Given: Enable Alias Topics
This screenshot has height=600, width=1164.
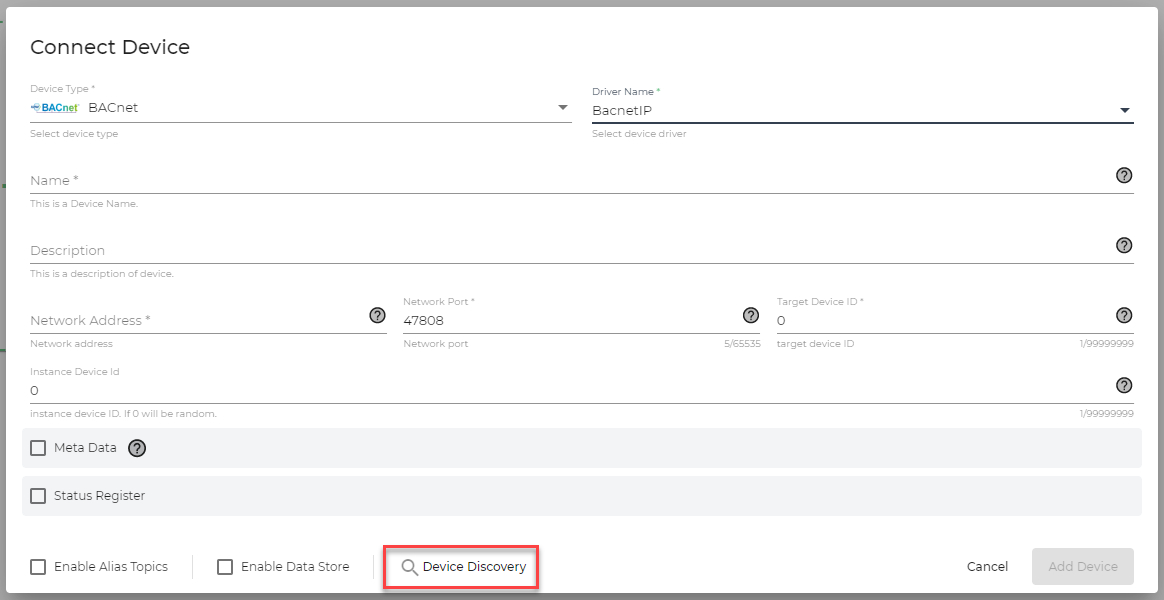Looking at the screenshot, I should 38,566.
